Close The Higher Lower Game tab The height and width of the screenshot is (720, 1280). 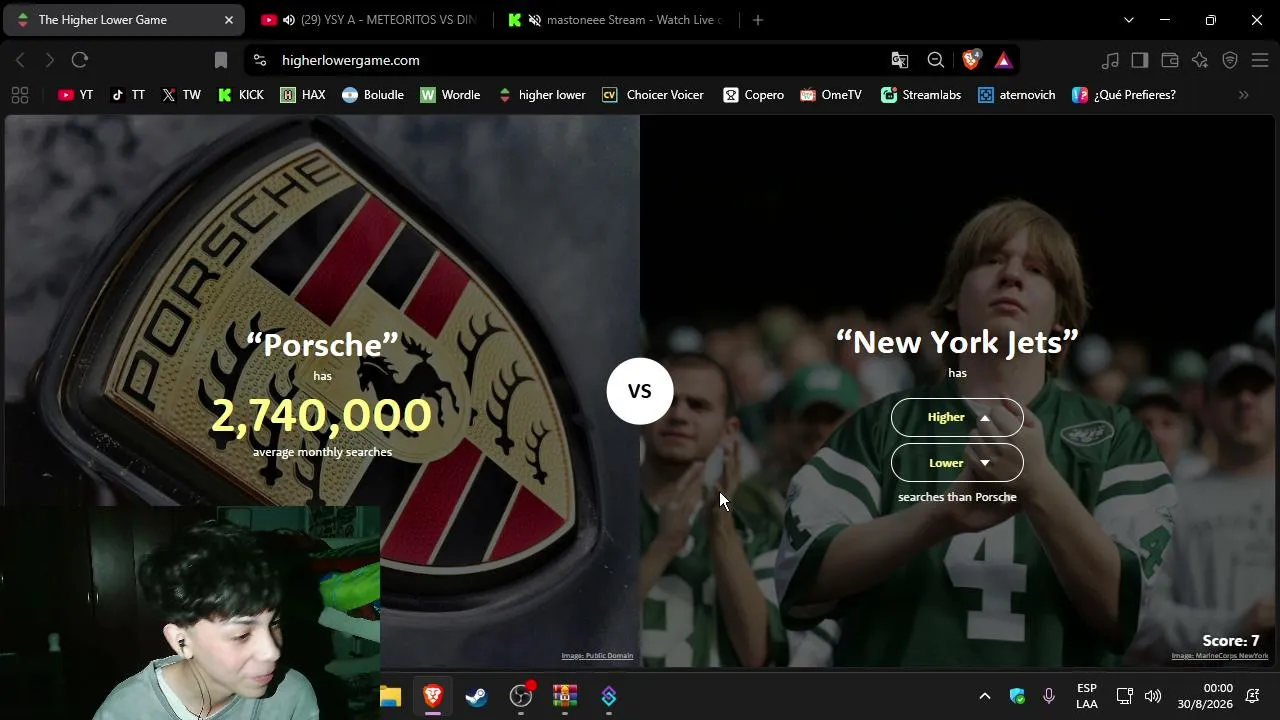[x=228, y=20]
